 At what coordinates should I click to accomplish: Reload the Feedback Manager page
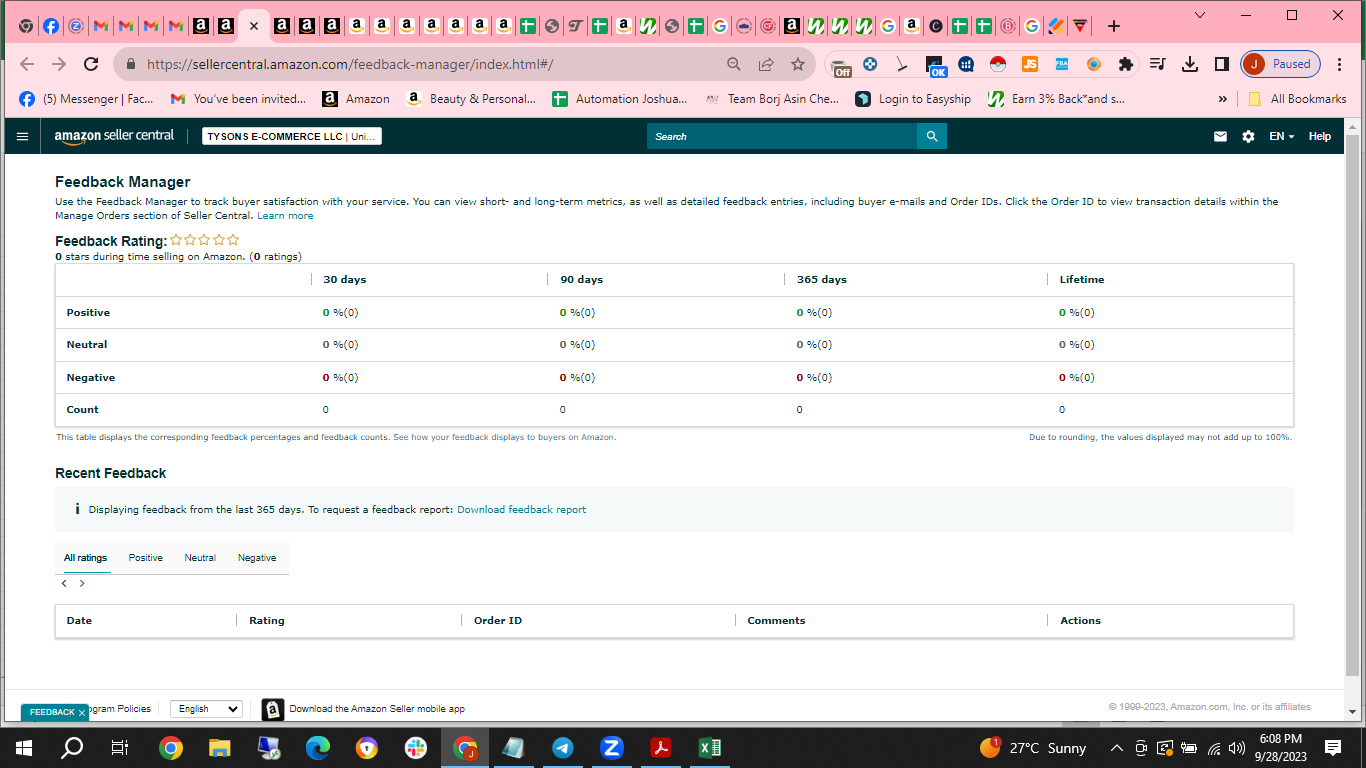[91, 64]
